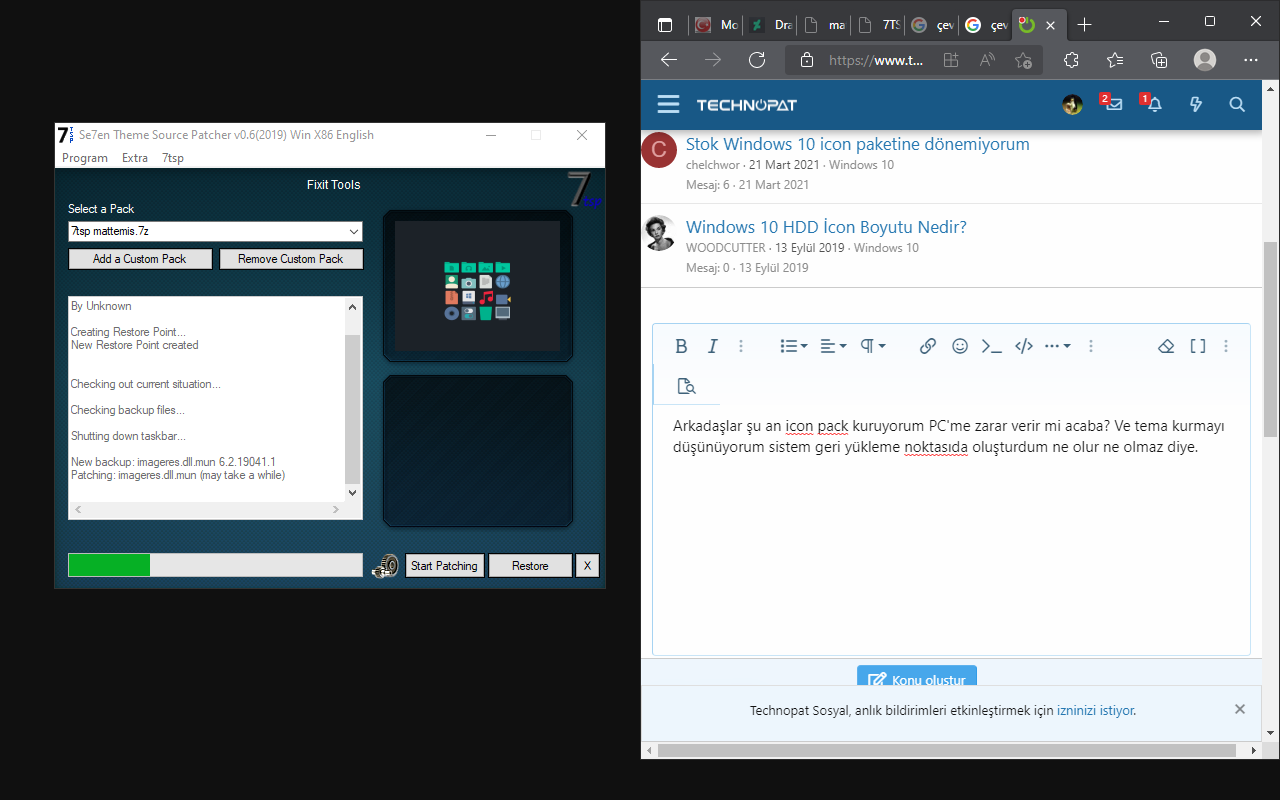Image resolution: width=1280 pixels, height=800 pixels.
Task: Switch to the 'ma' browser tab
Action: pos(824,25)
